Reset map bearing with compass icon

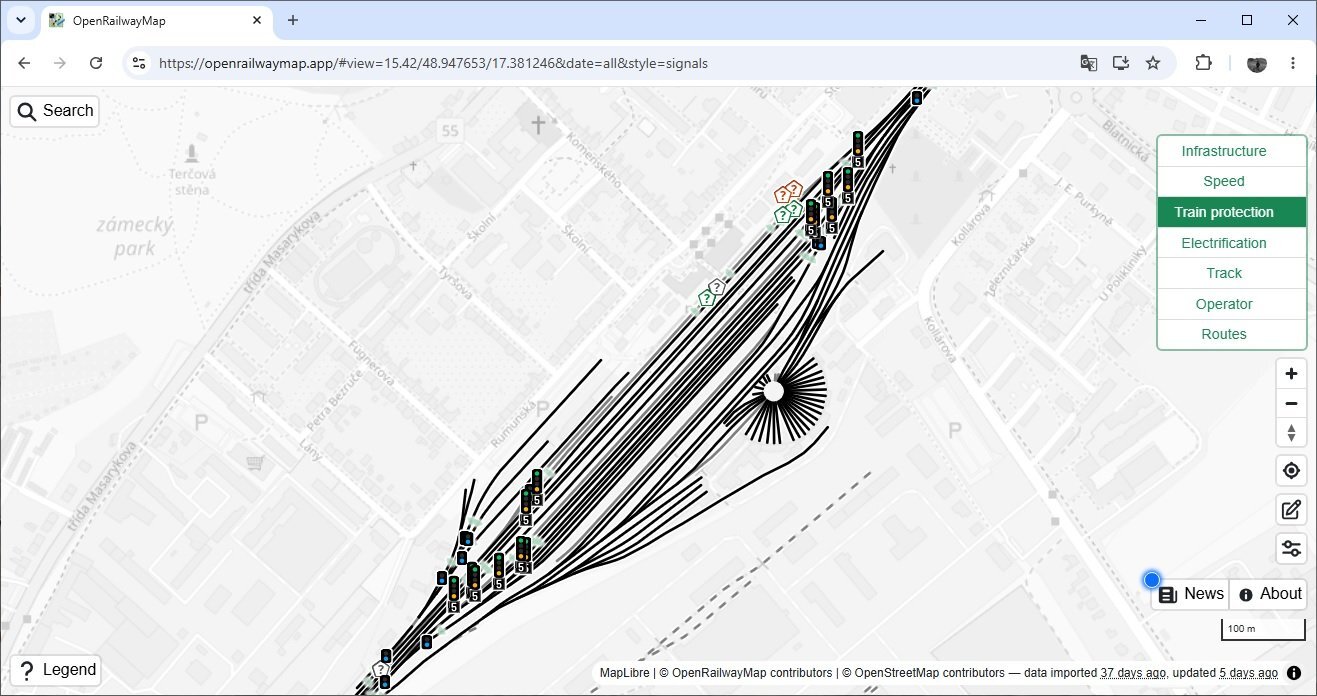[1291, 433]
